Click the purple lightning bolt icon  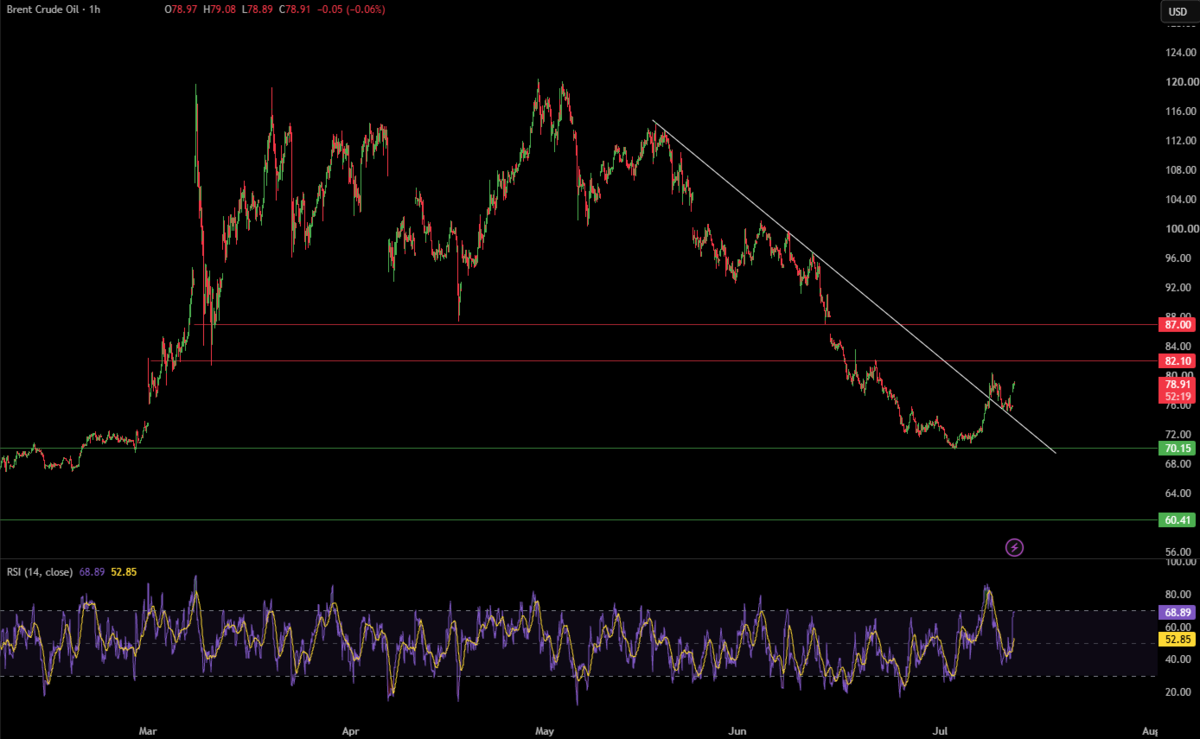click(x=1014, y=547)
